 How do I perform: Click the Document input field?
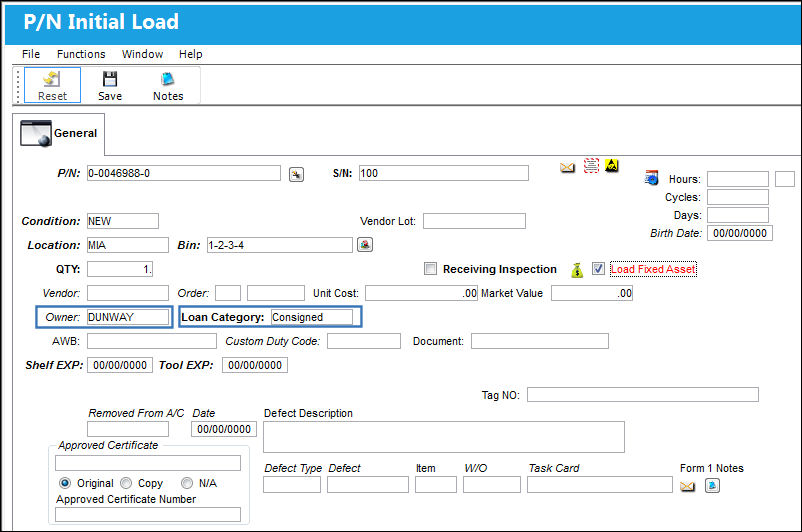pos(540,341)
